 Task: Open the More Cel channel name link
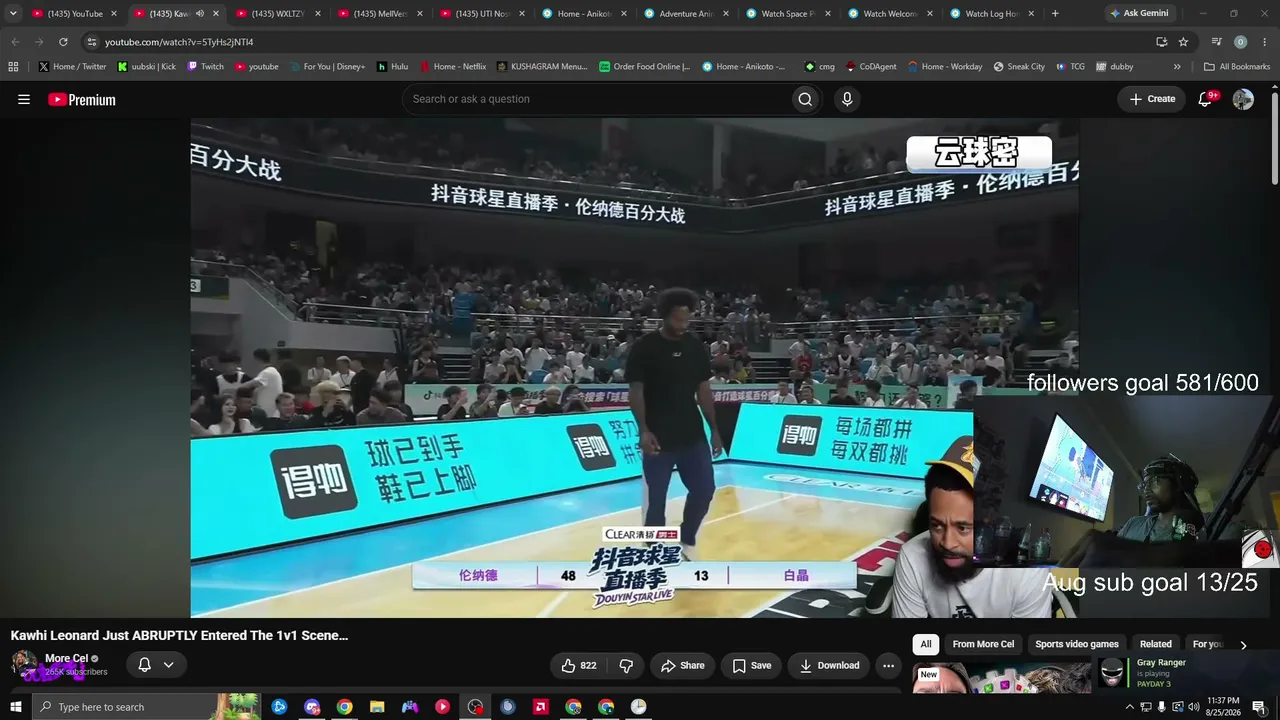pos(66,658)
